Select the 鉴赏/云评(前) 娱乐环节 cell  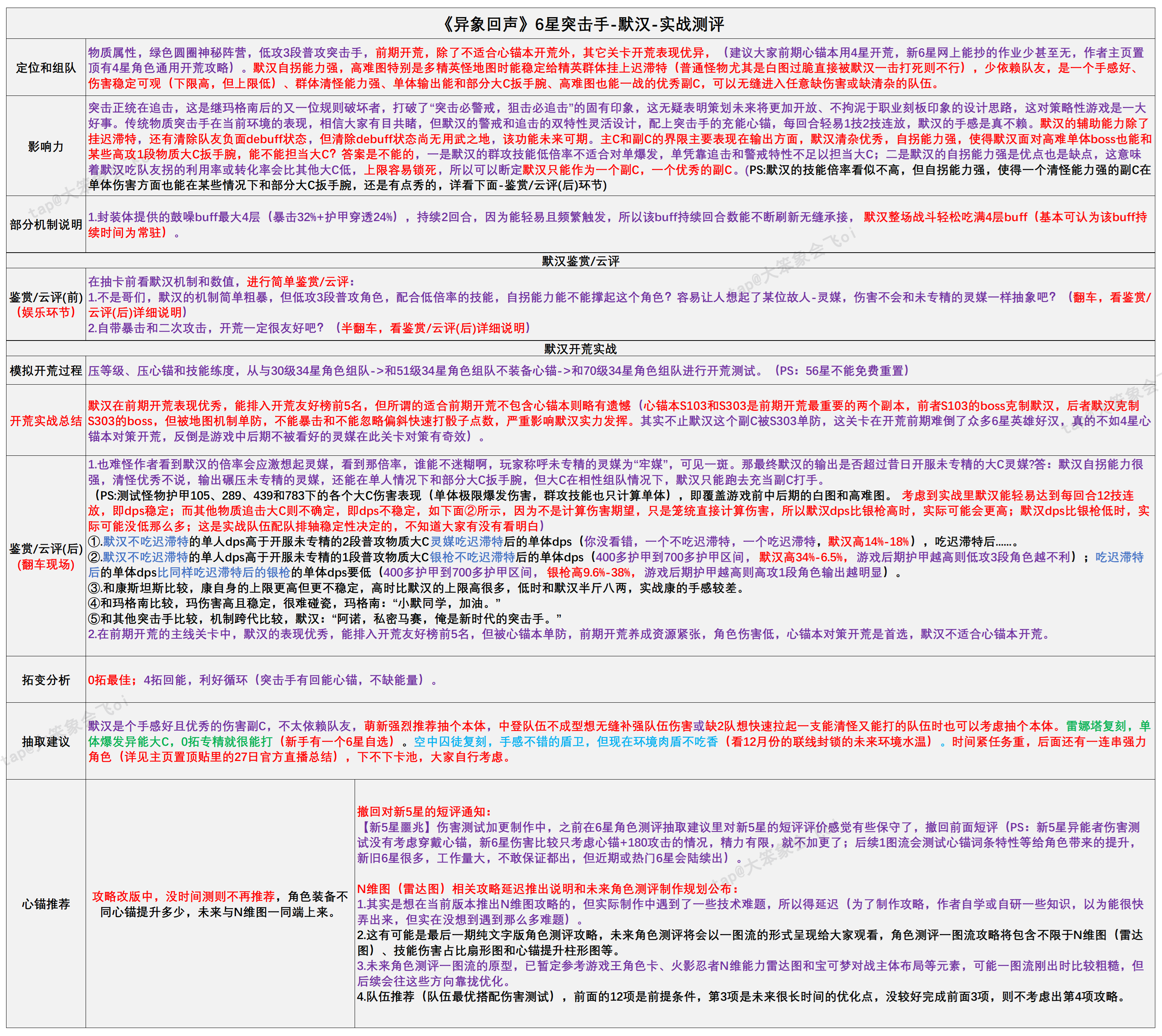46,304
